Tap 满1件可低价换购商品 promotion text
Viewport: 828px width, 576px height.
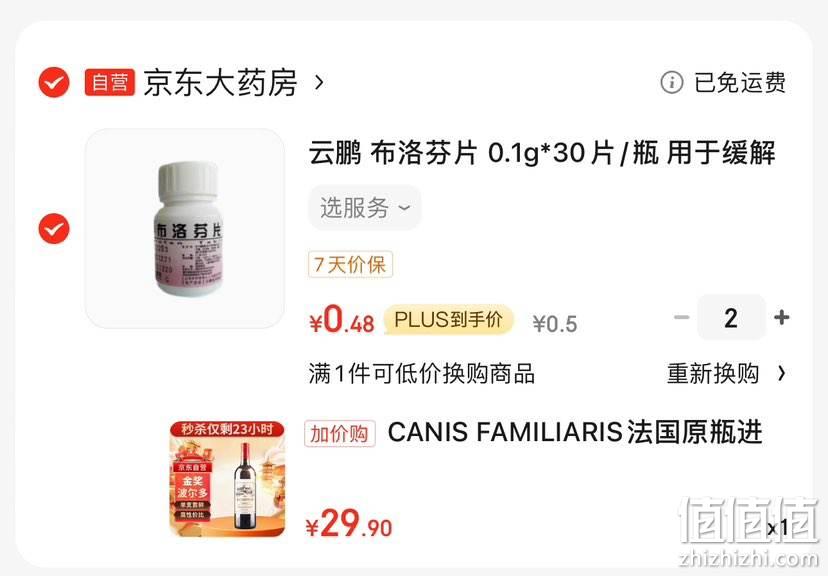pyautogui.click(x=421, y=374)
